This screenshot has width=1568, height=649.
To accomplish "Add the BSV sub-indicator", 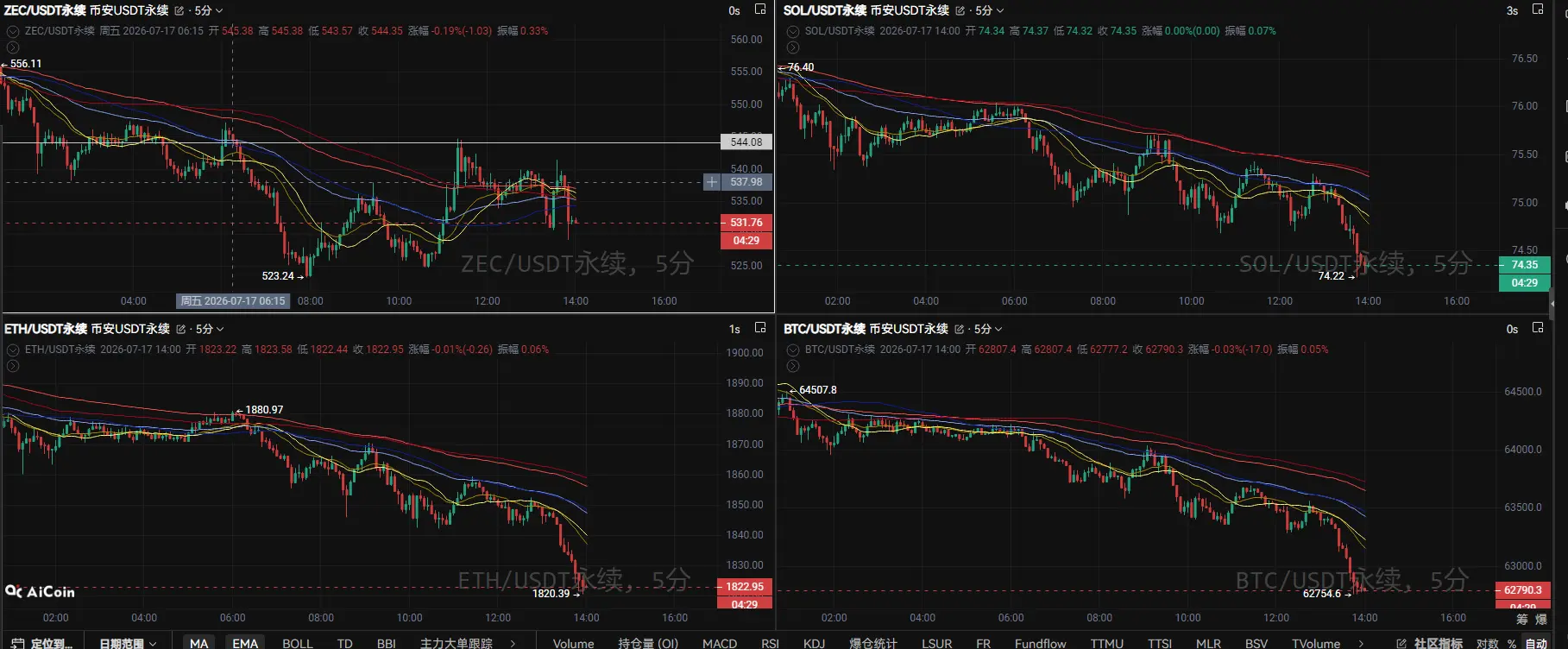I will 1256,643.
